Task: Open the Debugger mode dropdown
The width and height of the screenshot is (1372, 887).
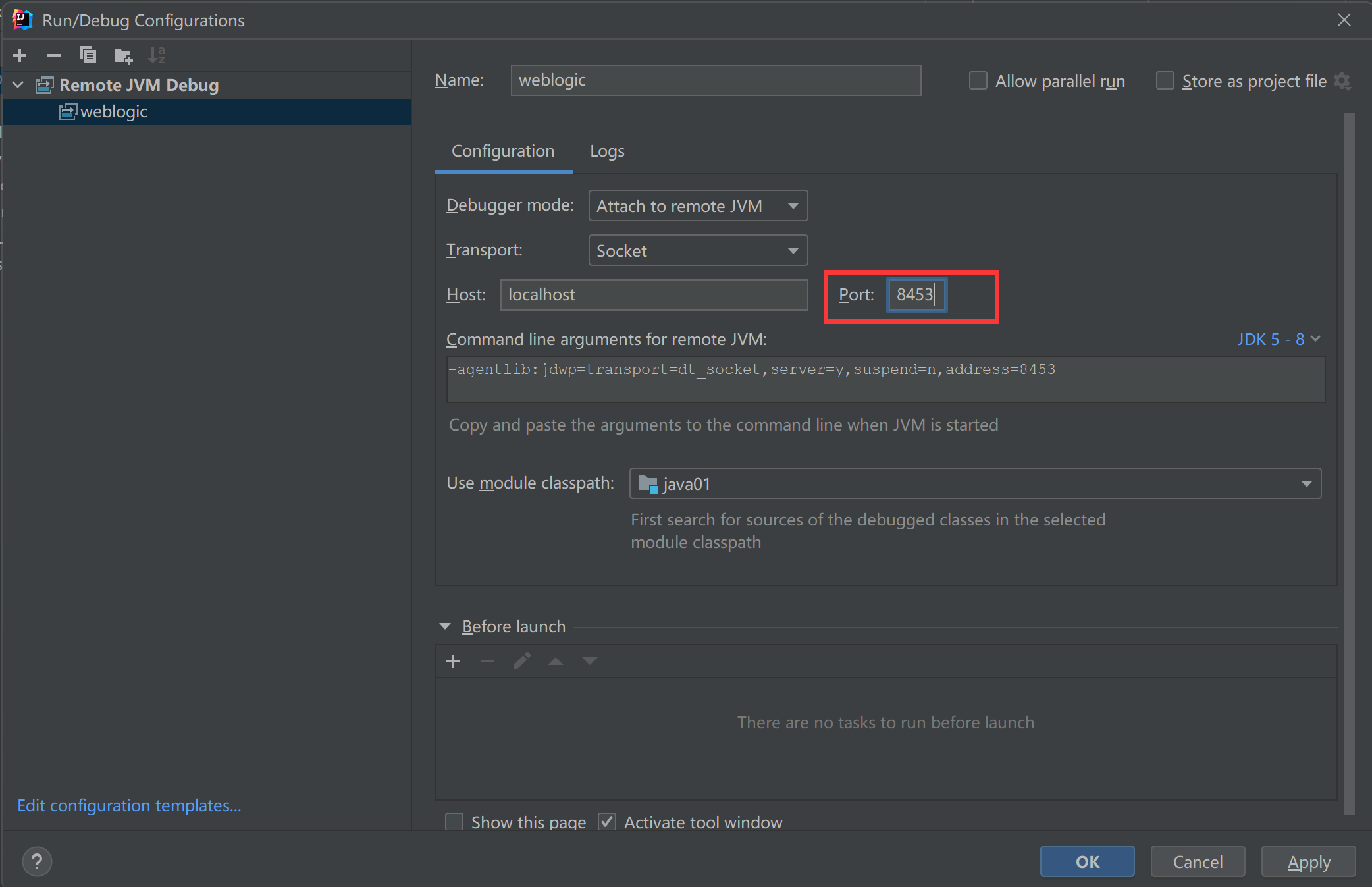Action: [698, 206]
